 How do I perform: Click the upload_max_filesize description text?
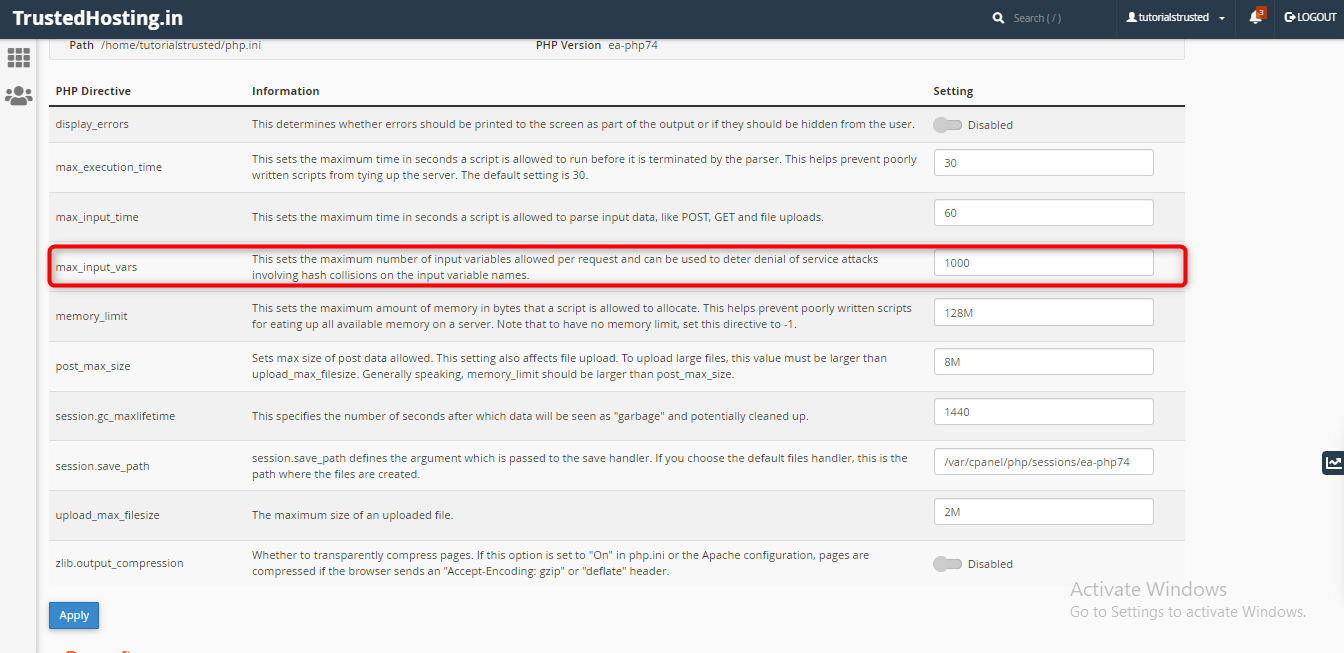click(x=353, y=515)
